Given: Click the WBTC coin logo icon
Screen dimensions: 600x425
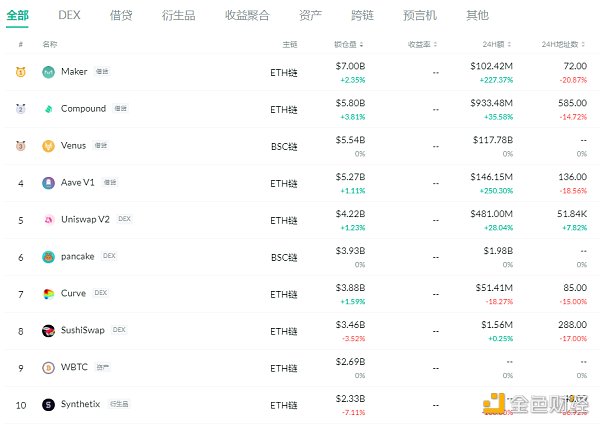Looking at the screenshot, I should point(48,368).
